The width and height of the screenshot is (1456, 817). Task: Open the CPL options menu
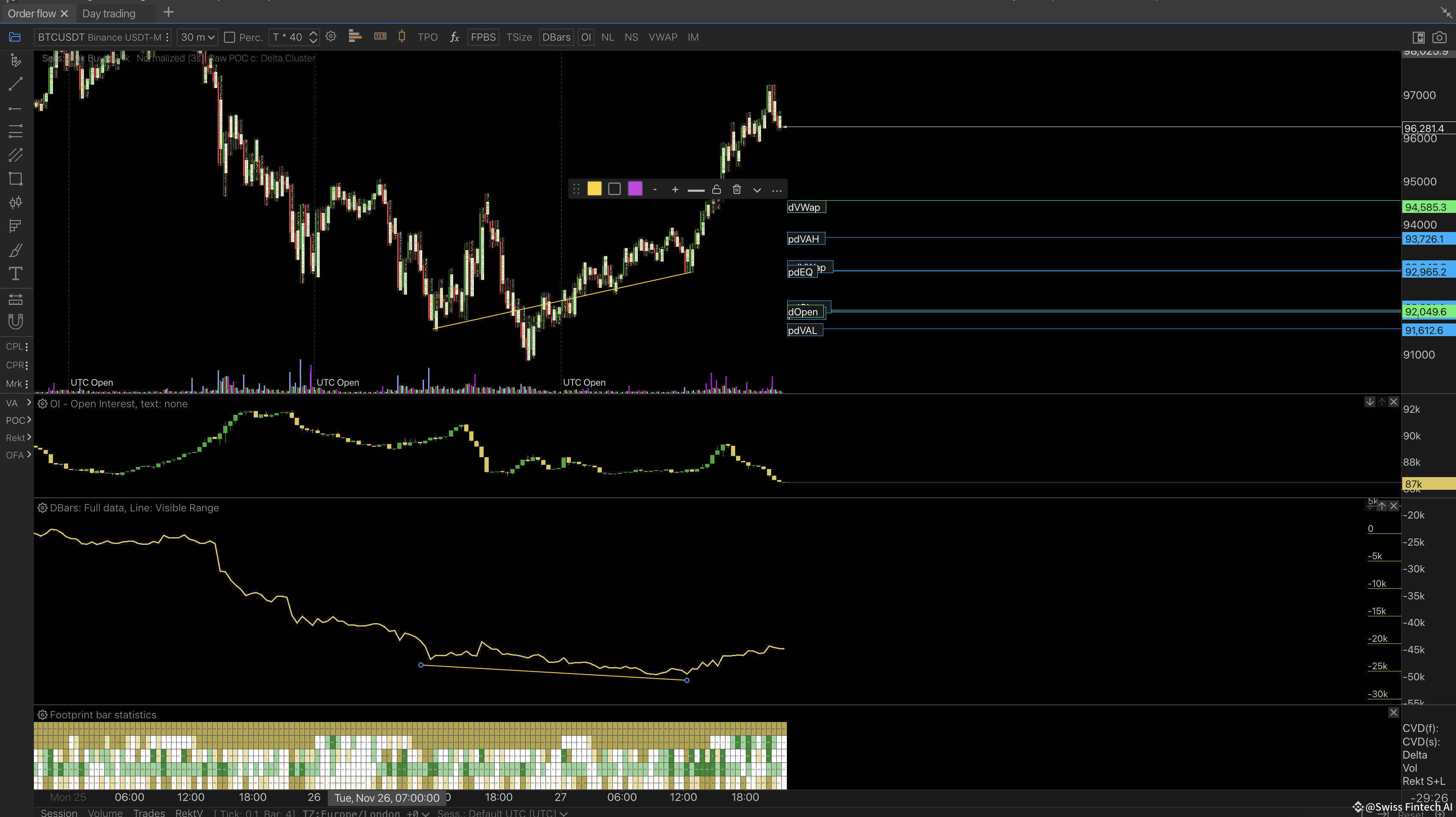click(27, 347)
